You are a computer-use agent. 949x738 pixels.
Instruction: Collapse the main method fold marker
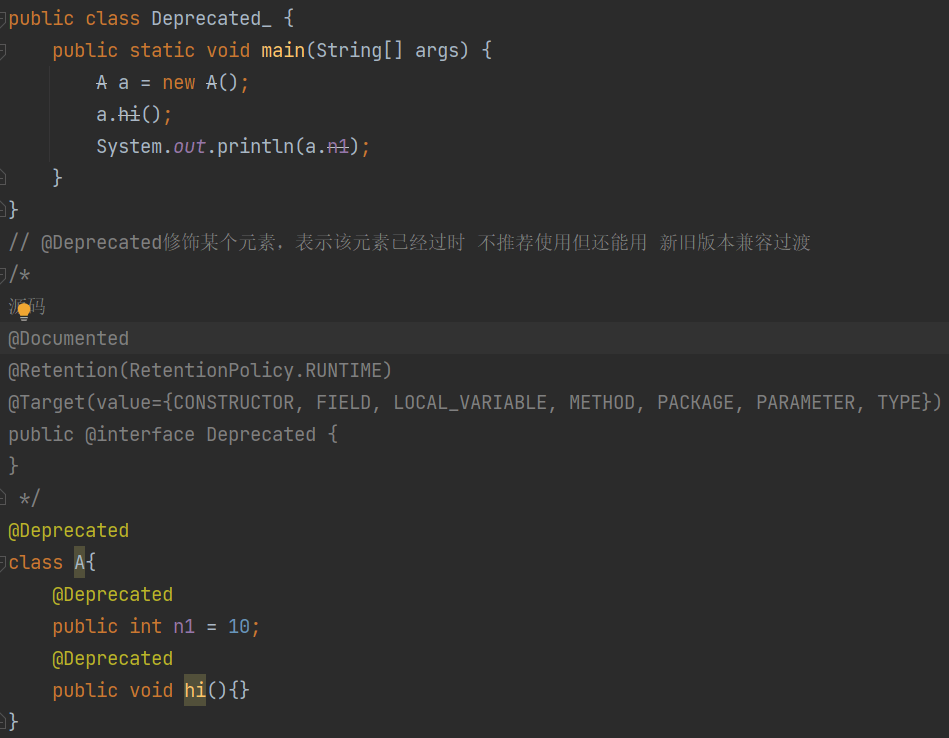pos(2,51)
